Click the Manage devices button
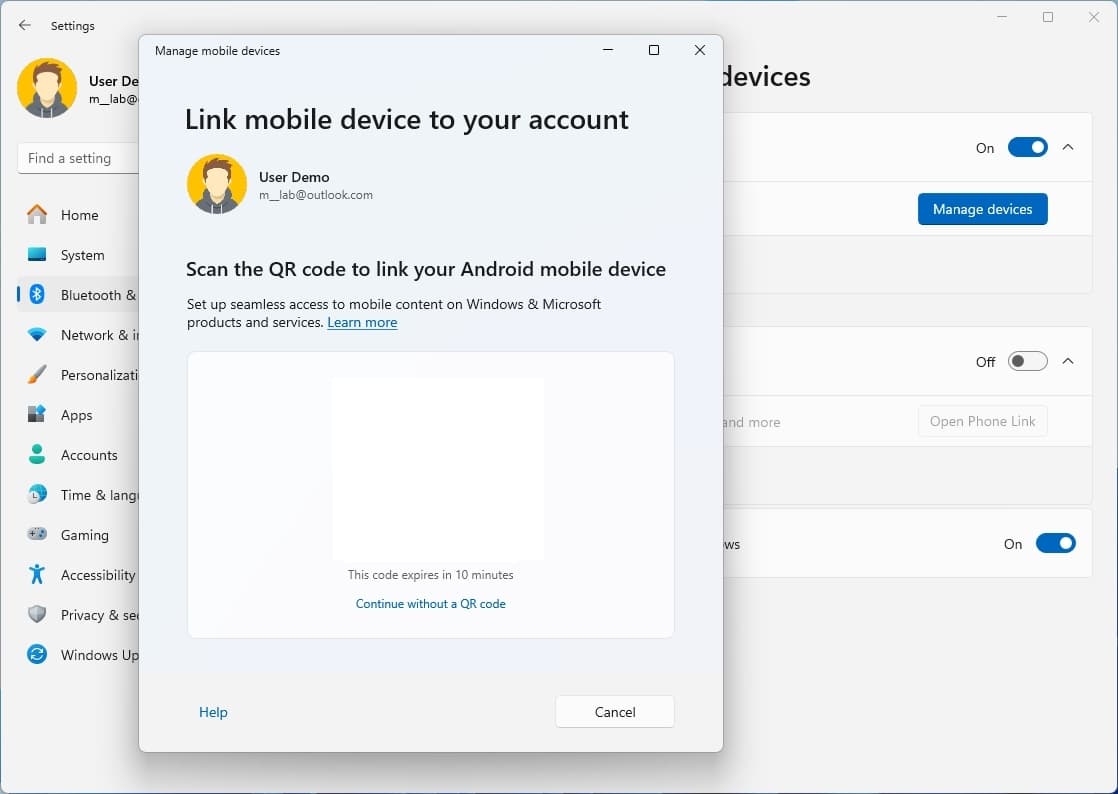 [x=982, y=209]
